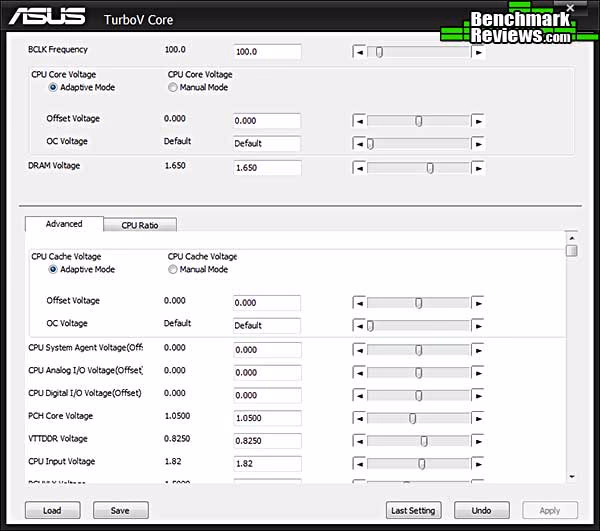The height and width of the screenshot is (531, 600).
Task: Increase CPU Core Offset Voltage right arrow
Action: (478, 121)
